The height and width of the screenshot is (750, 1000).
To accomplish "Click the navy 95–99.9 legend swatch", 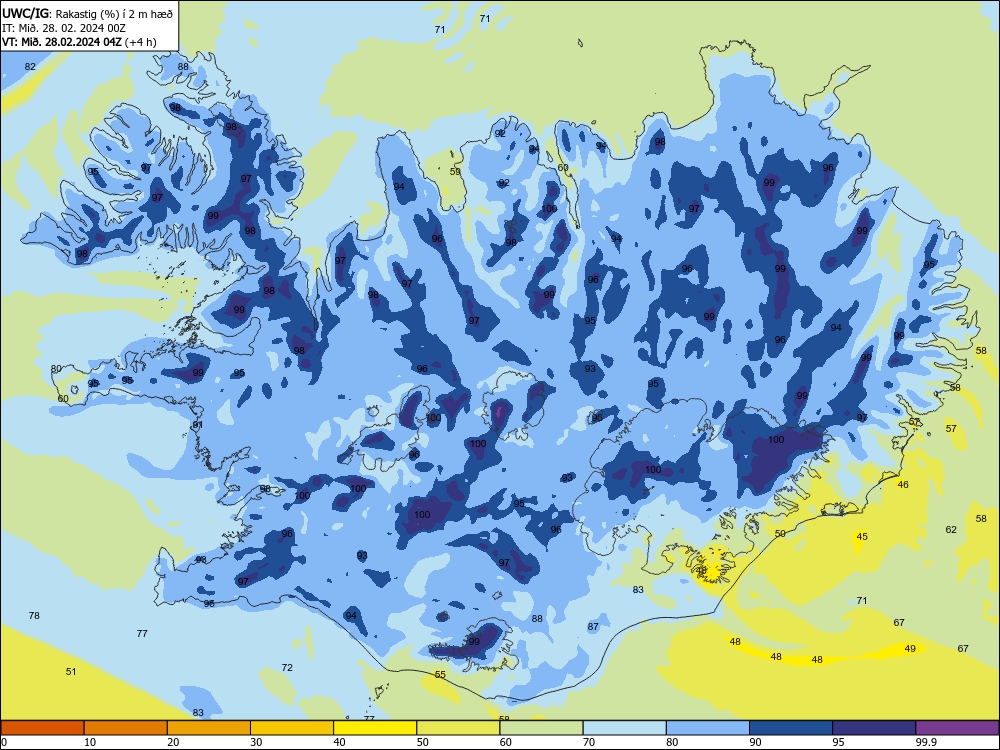I will [874, 728].
